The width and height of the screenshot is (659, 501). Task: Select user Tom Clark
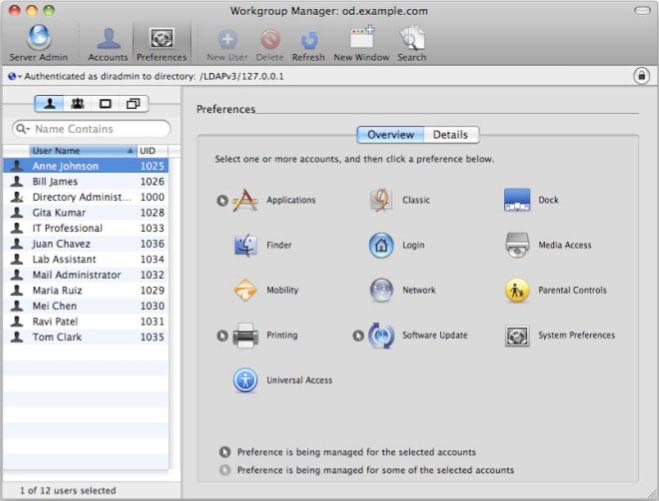click(x=86, y=337)
